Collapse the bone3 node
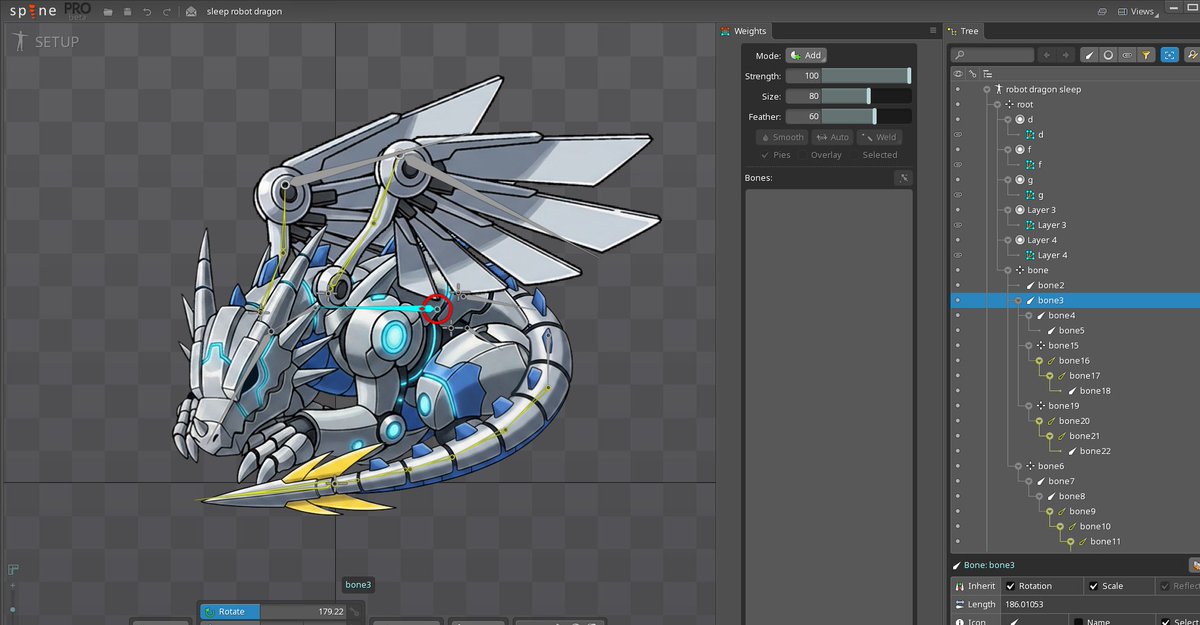 1018,300
